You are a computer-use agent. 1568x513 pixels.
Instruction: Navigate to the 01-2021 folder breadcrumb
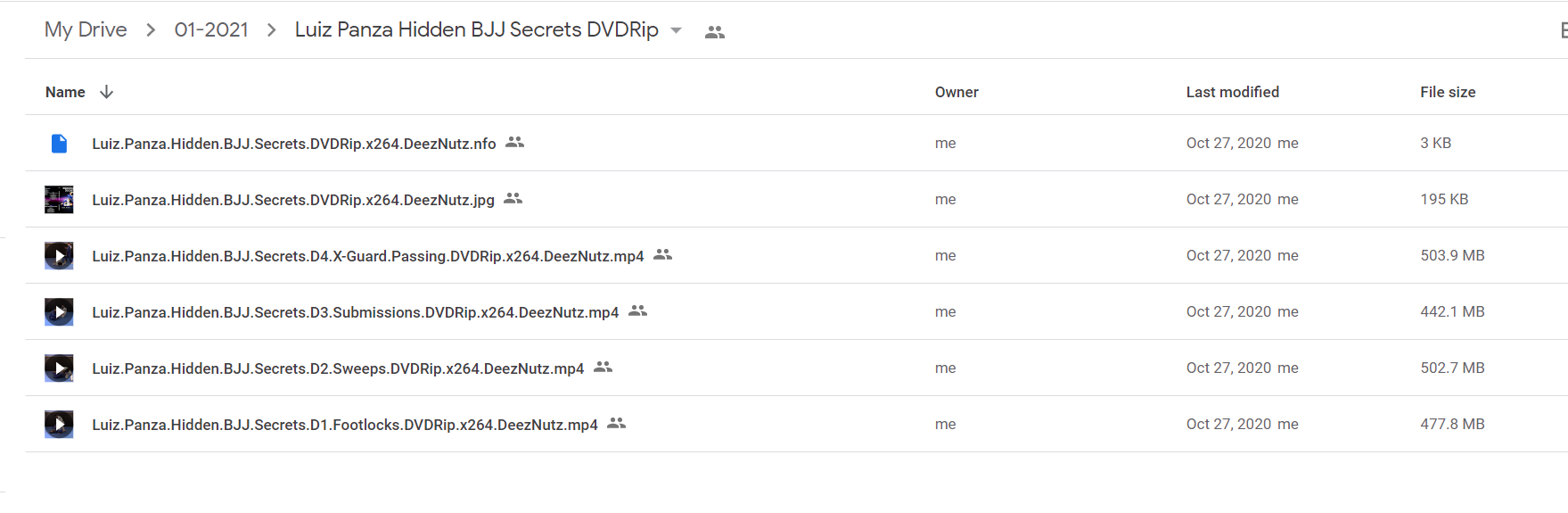[x=211, y=29]
